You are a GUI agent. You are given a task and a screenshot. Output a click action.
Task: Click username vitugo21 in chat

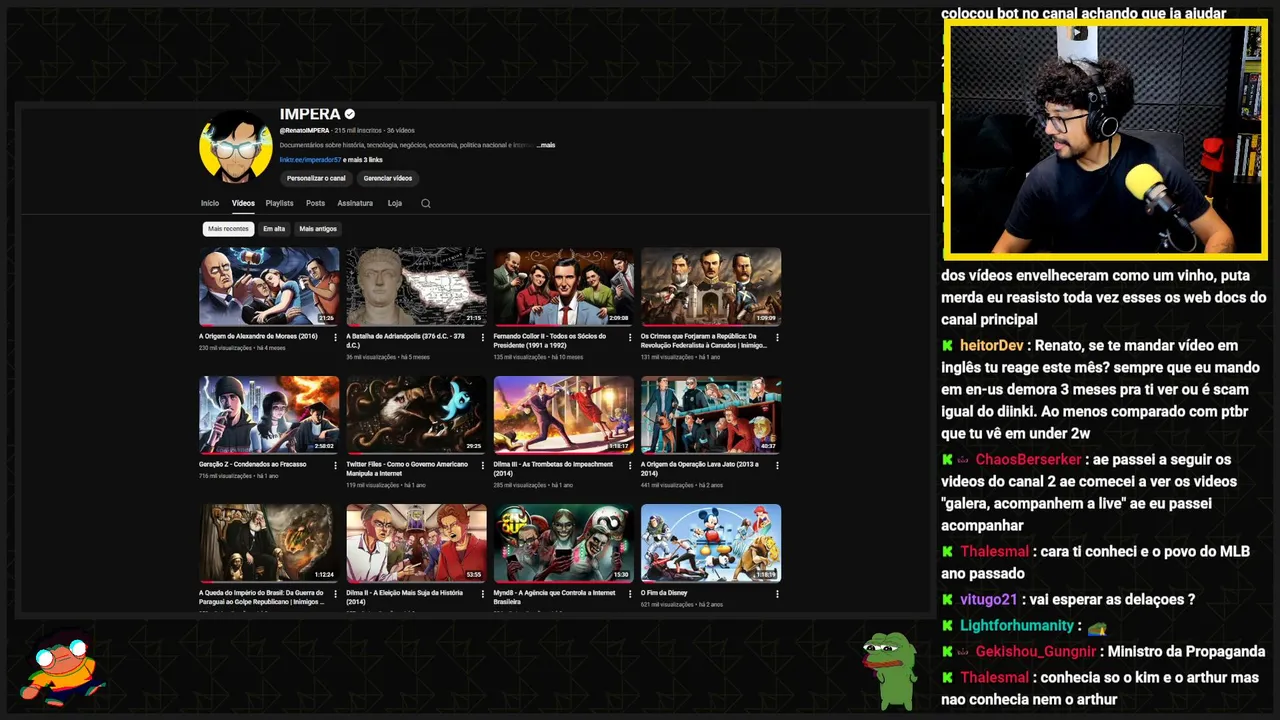[988, 600]
